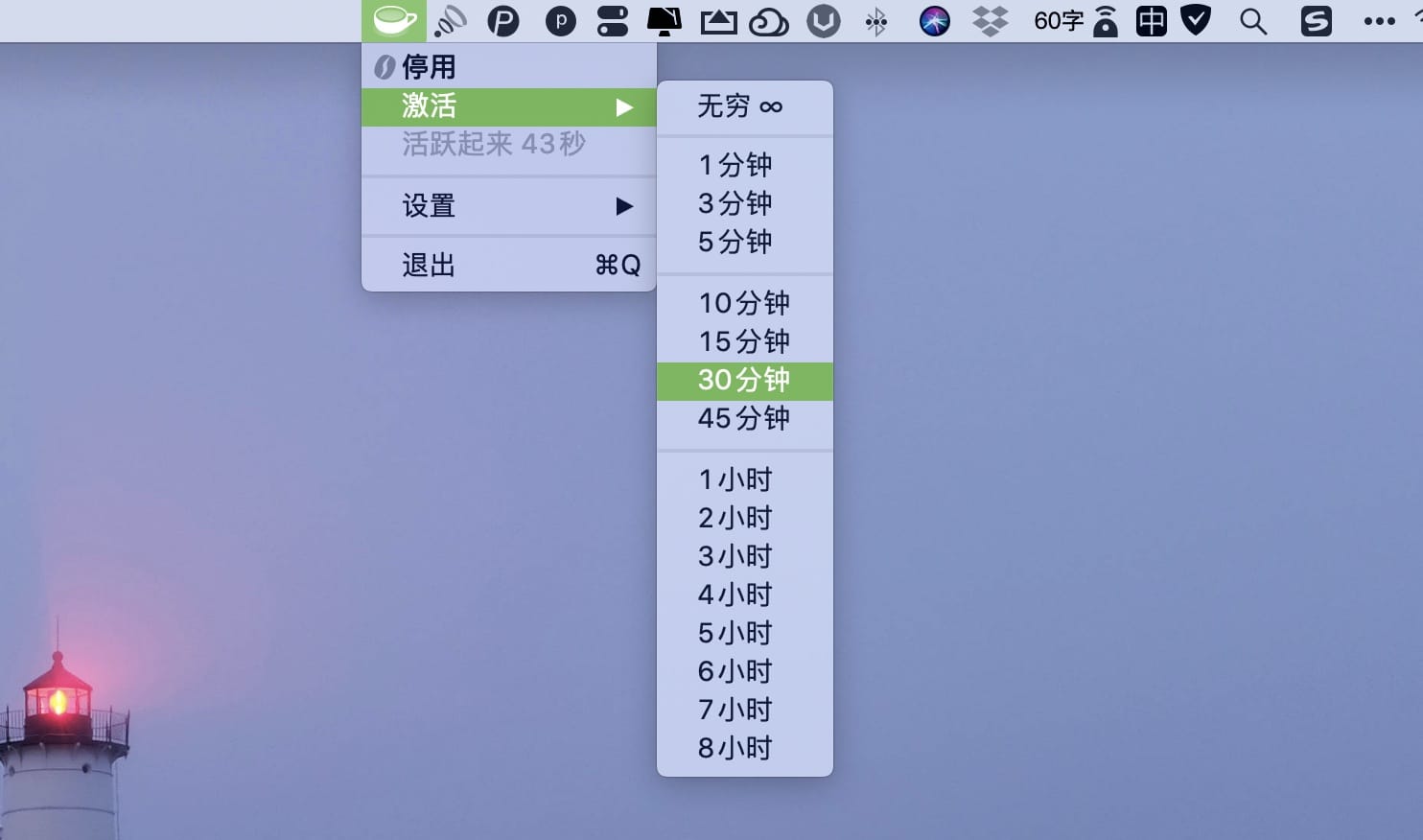This screenshot has height=840, width=1423.
Task: Toggle 停用 to disable the app
Action: click(429, 67)
